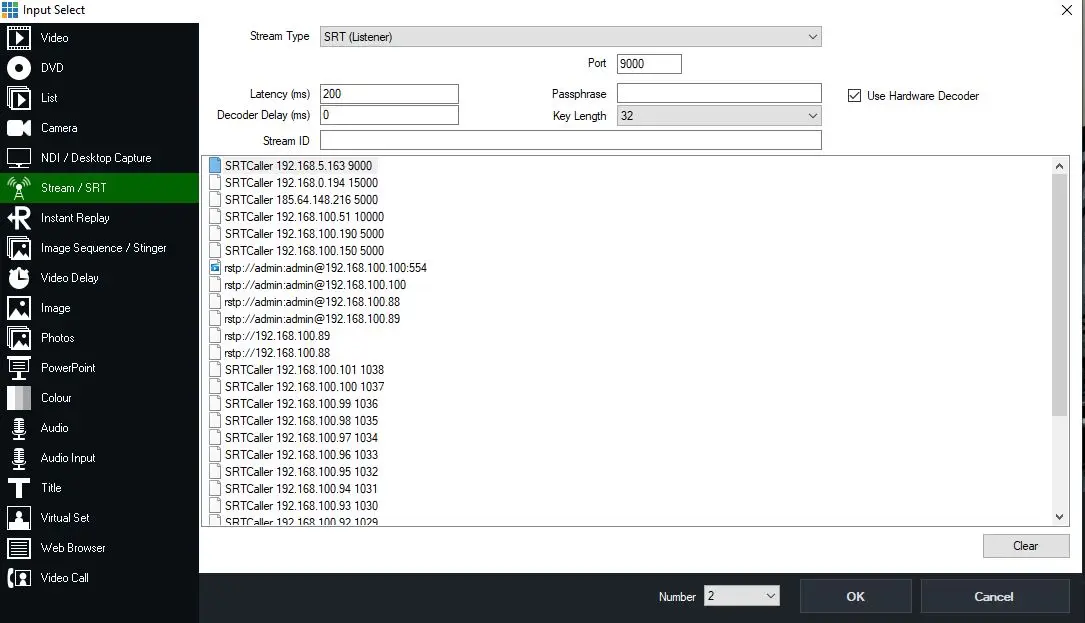Switch to PowerPoint category label
The image size is (1085, 623).
pyautogui.click(x=68, y=368)
